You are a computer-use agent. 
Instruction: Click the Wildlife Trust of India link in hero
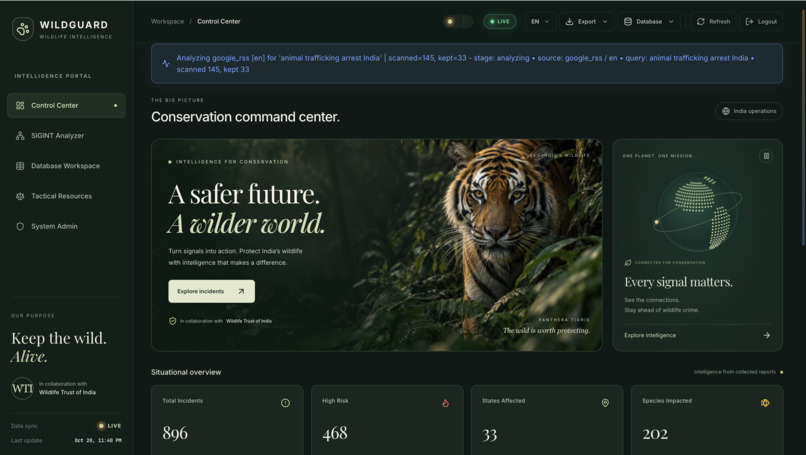click(249, 321)
